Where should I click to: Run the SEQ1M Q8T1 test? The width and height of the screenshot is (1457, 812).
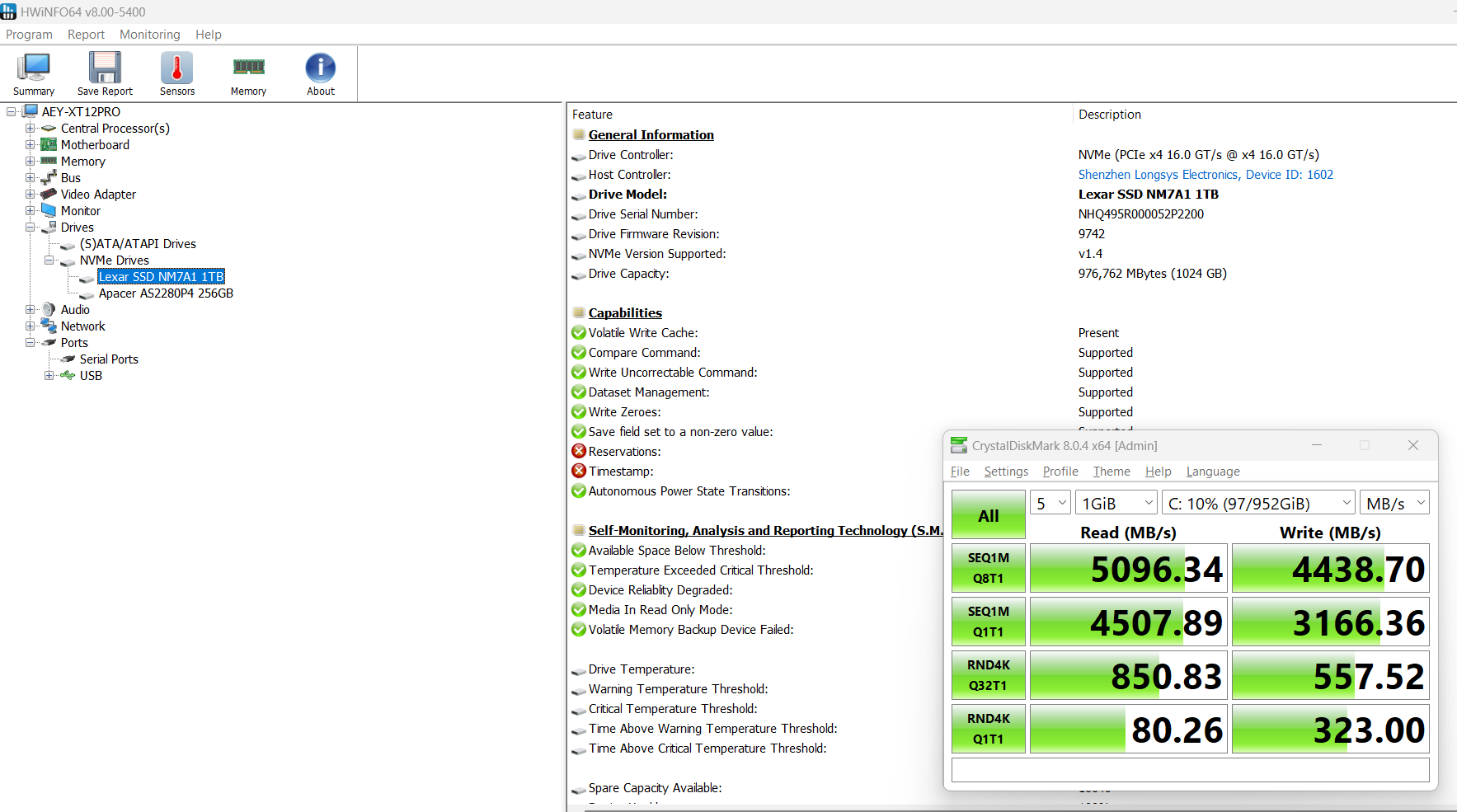coord(988,568)
